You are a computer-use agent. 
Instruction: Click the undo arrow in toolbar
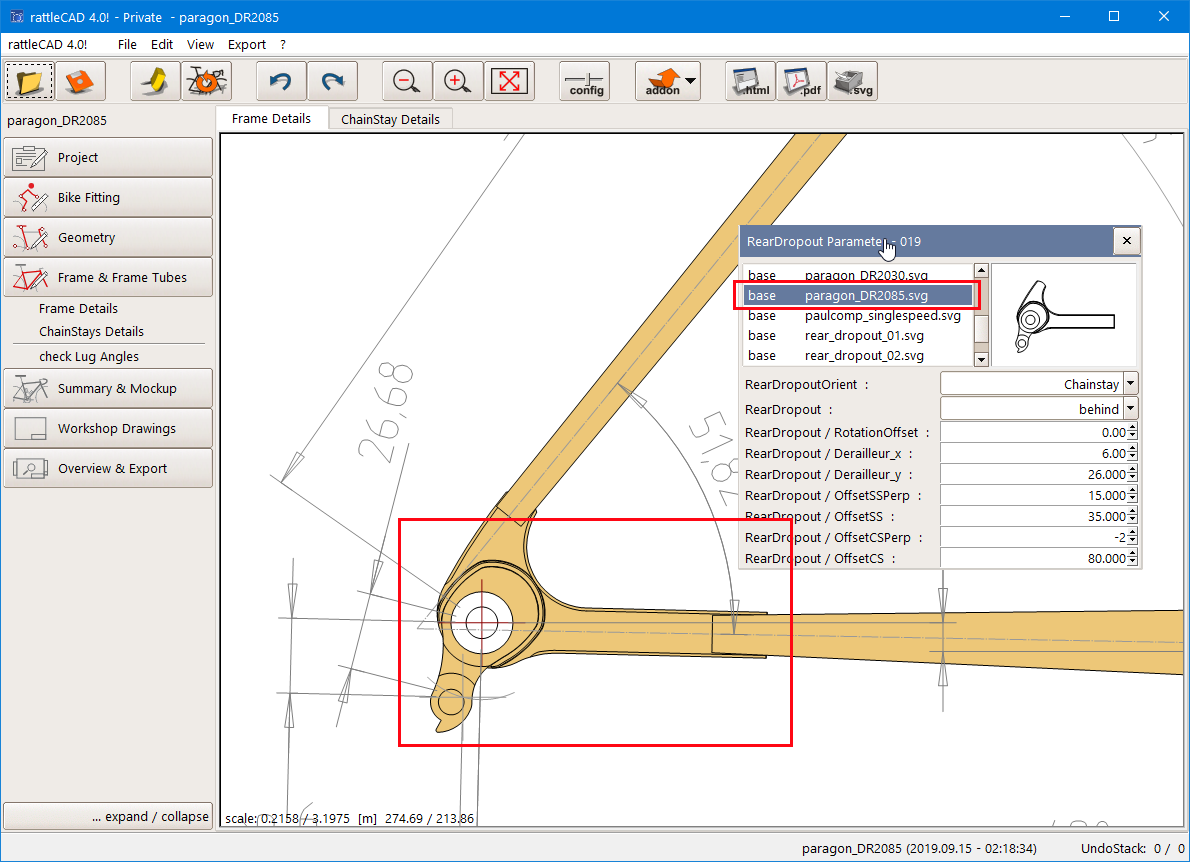281,81
